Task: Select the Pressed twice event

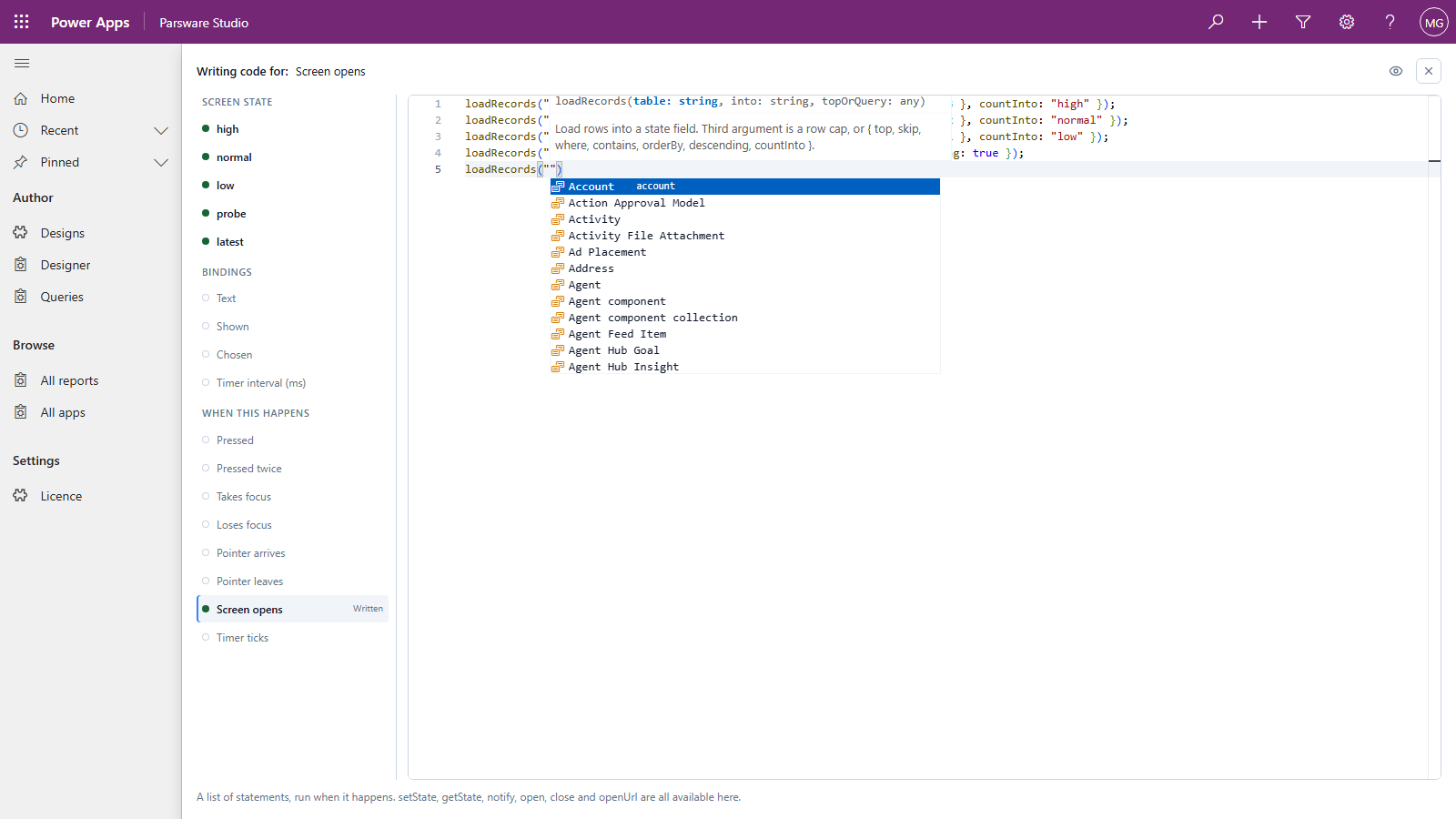Action: (x=292, y=469)
